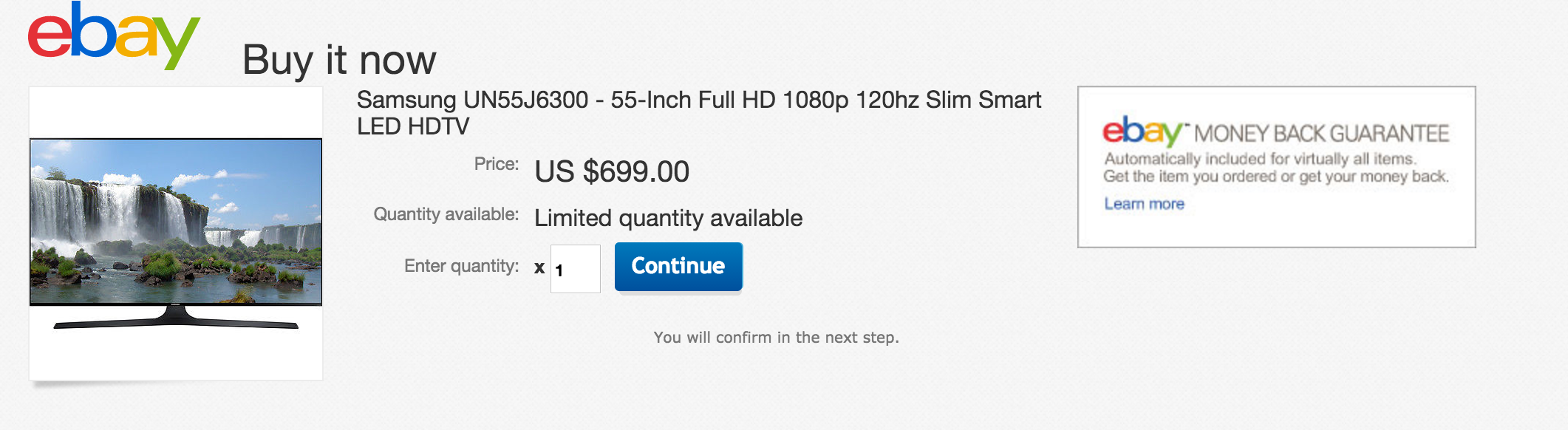1568x430 pixels.
Task: Click "Get the item you ordered" line
Action: (x=1275, y=177)
